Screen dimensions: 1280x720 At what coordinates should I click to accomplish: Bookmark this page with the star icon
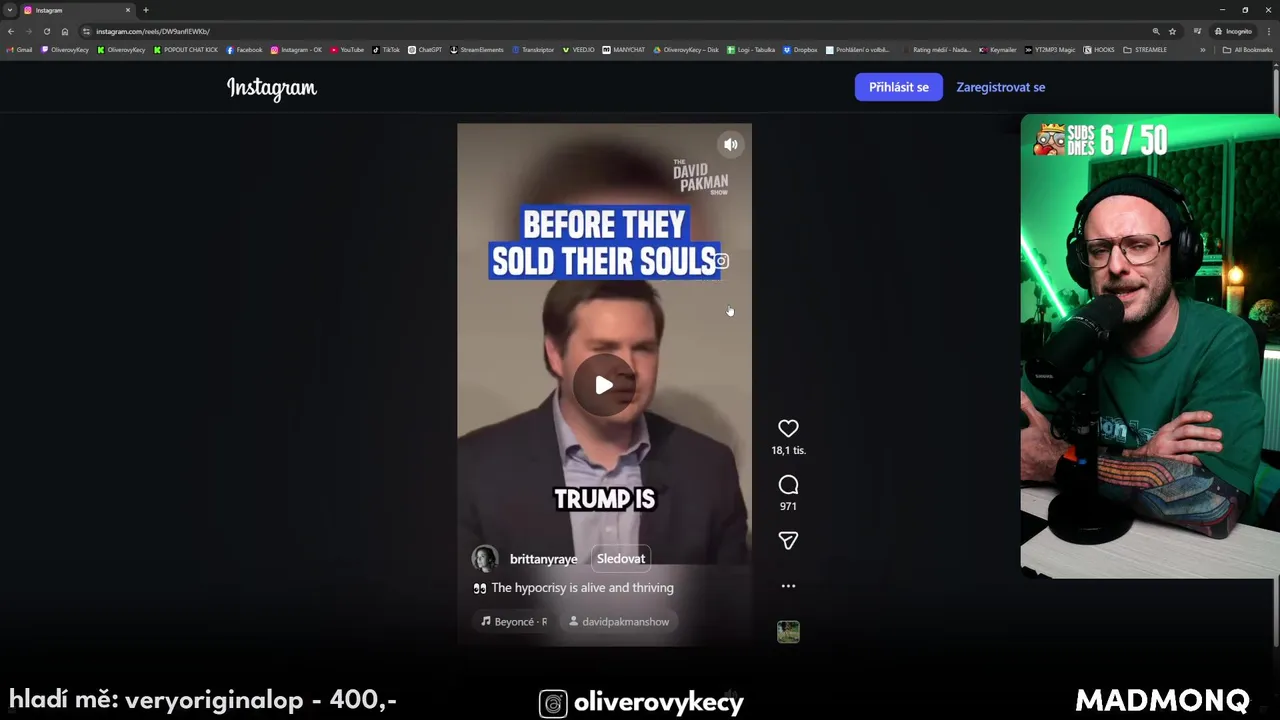pos(1172,31)
